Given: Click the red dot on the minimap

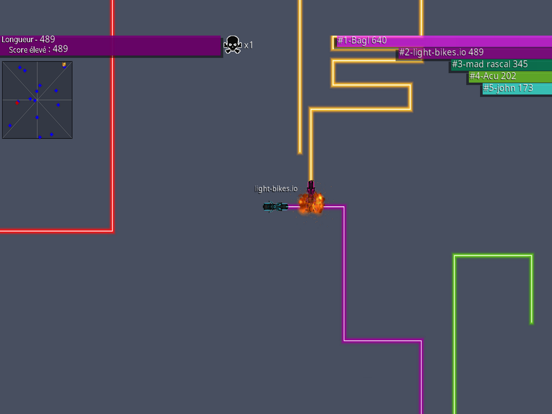Looking at the screenshot, I should pyautogui.click(x=17, y=102).
